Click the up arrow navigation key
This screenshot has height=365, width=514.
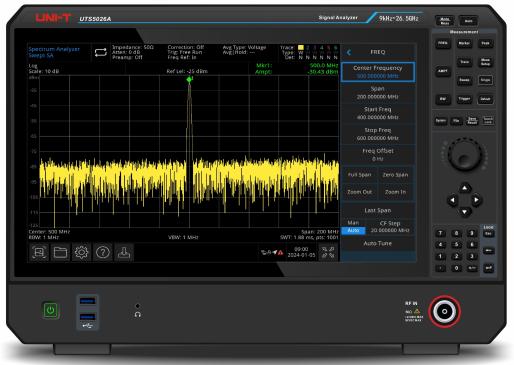(x=465, y=188)
